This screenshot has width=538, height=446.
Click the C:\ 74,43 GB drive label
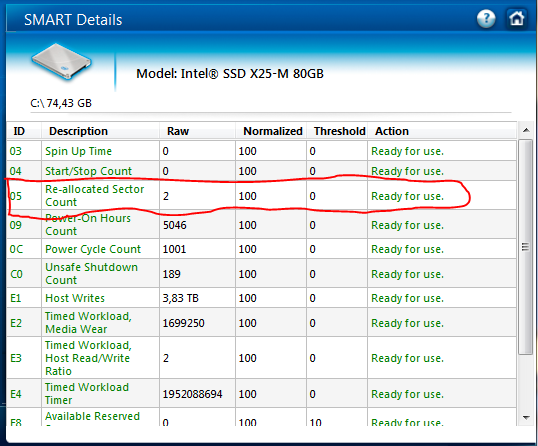pos(61,103)
